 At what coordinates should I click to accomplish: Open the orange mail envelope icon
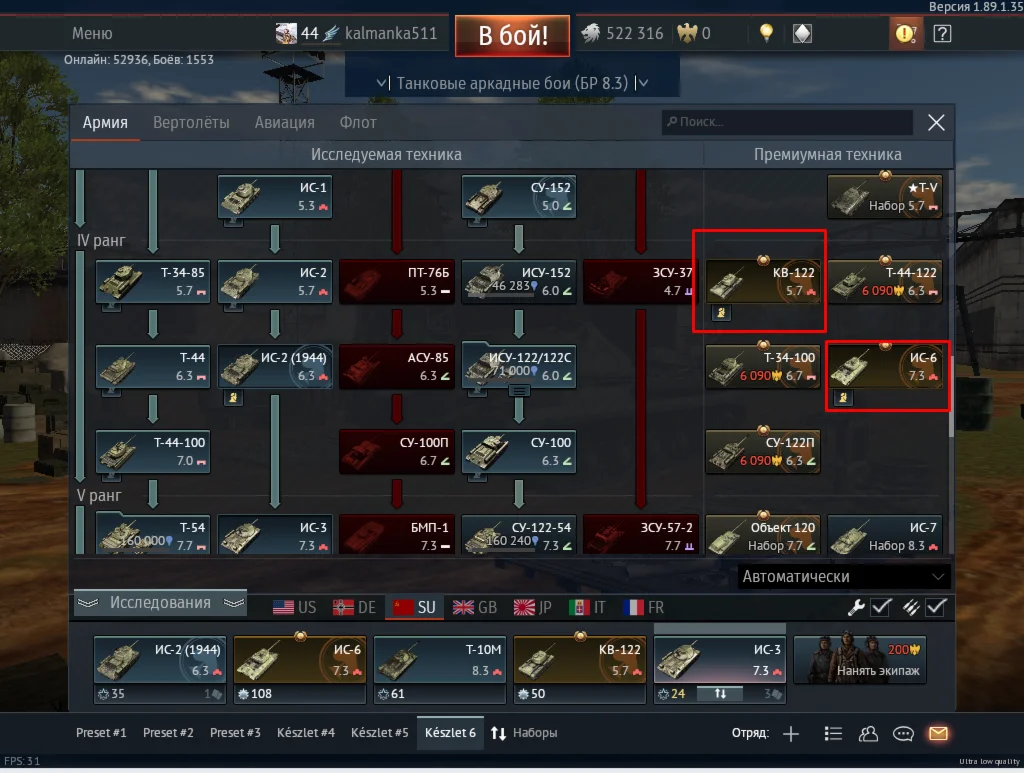[938, 733]
